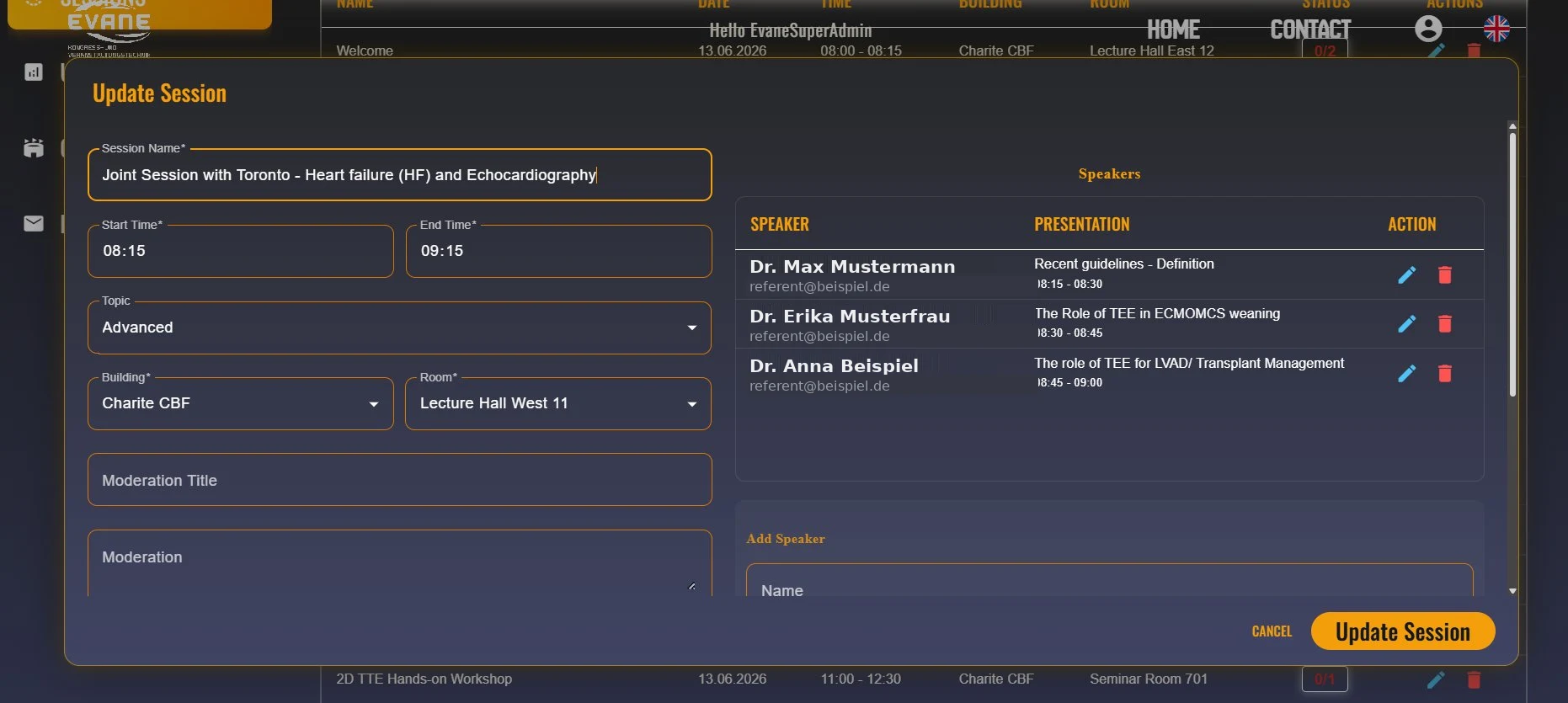Image resolution: width=1568 pixels, height=703 pixels.
Task: Open the Building dropdown with Charite CBF
Action: pyautogui.click(x=241, y=404)
